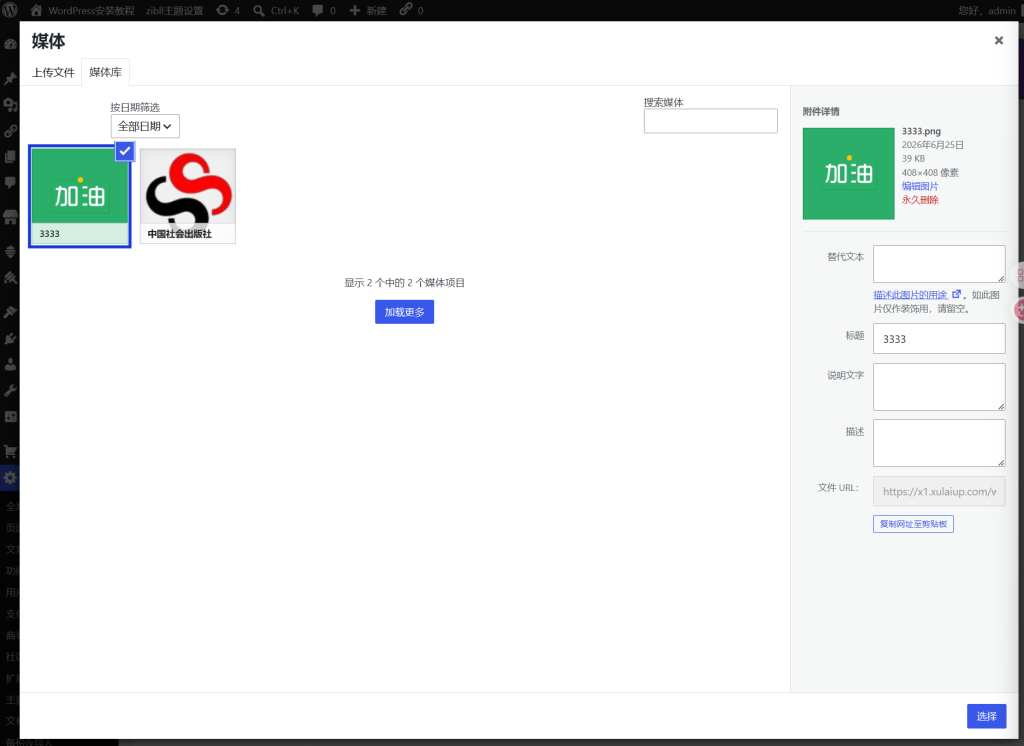
Task: Open the Ctrl+K search icon
Action: [x=259, y=10]
